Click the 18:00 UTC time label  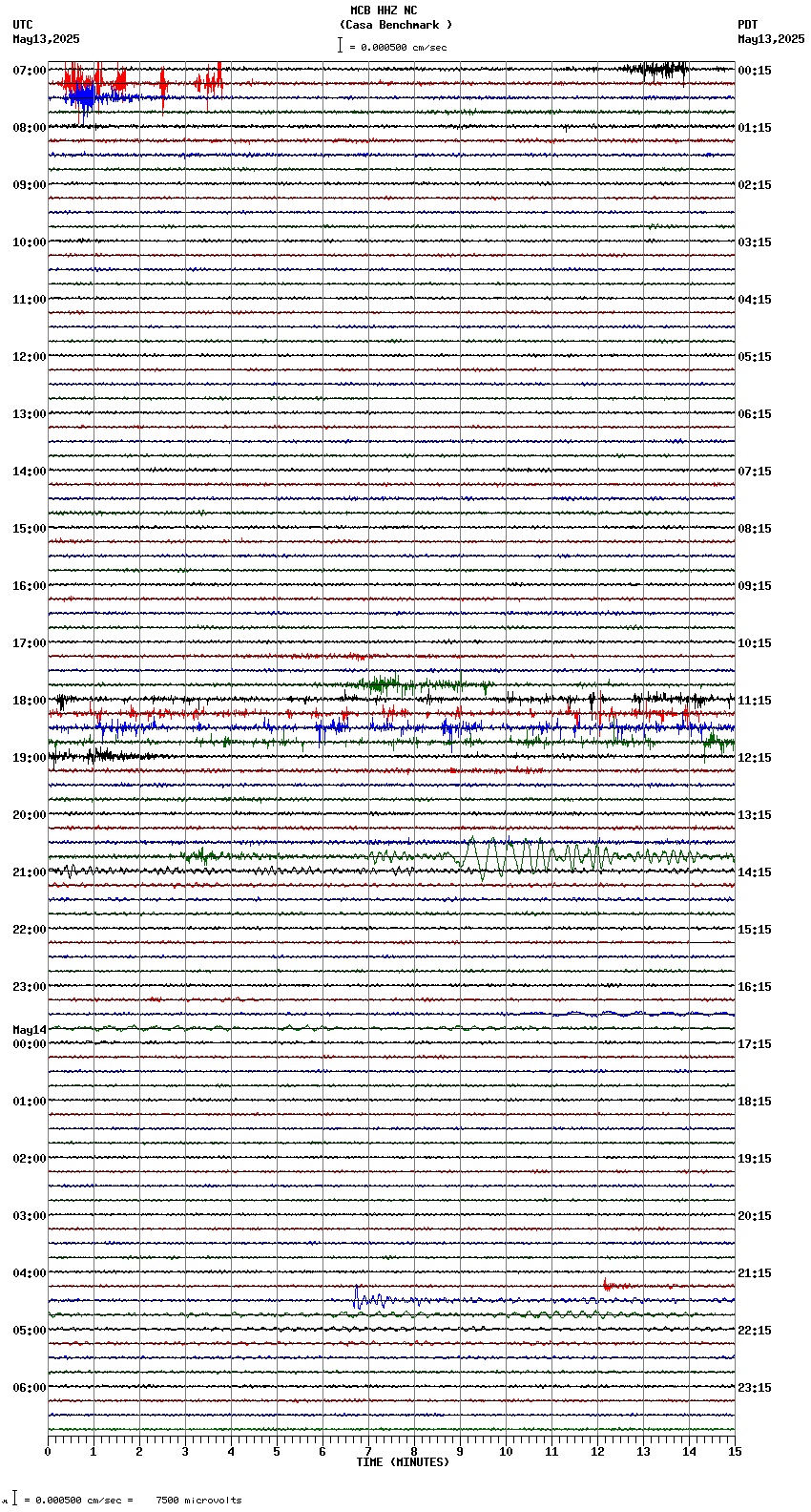[30, 701]
